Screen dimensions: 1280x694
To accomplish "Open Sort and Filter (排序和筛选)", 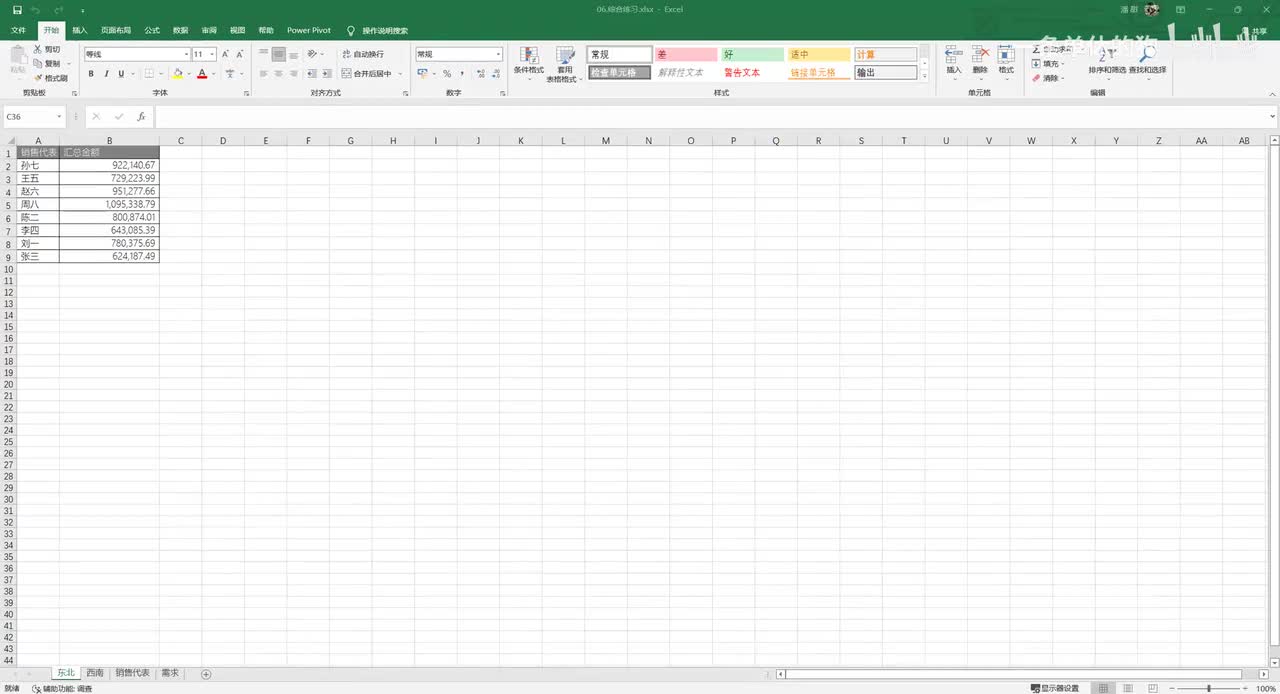I will [1107, 61].
